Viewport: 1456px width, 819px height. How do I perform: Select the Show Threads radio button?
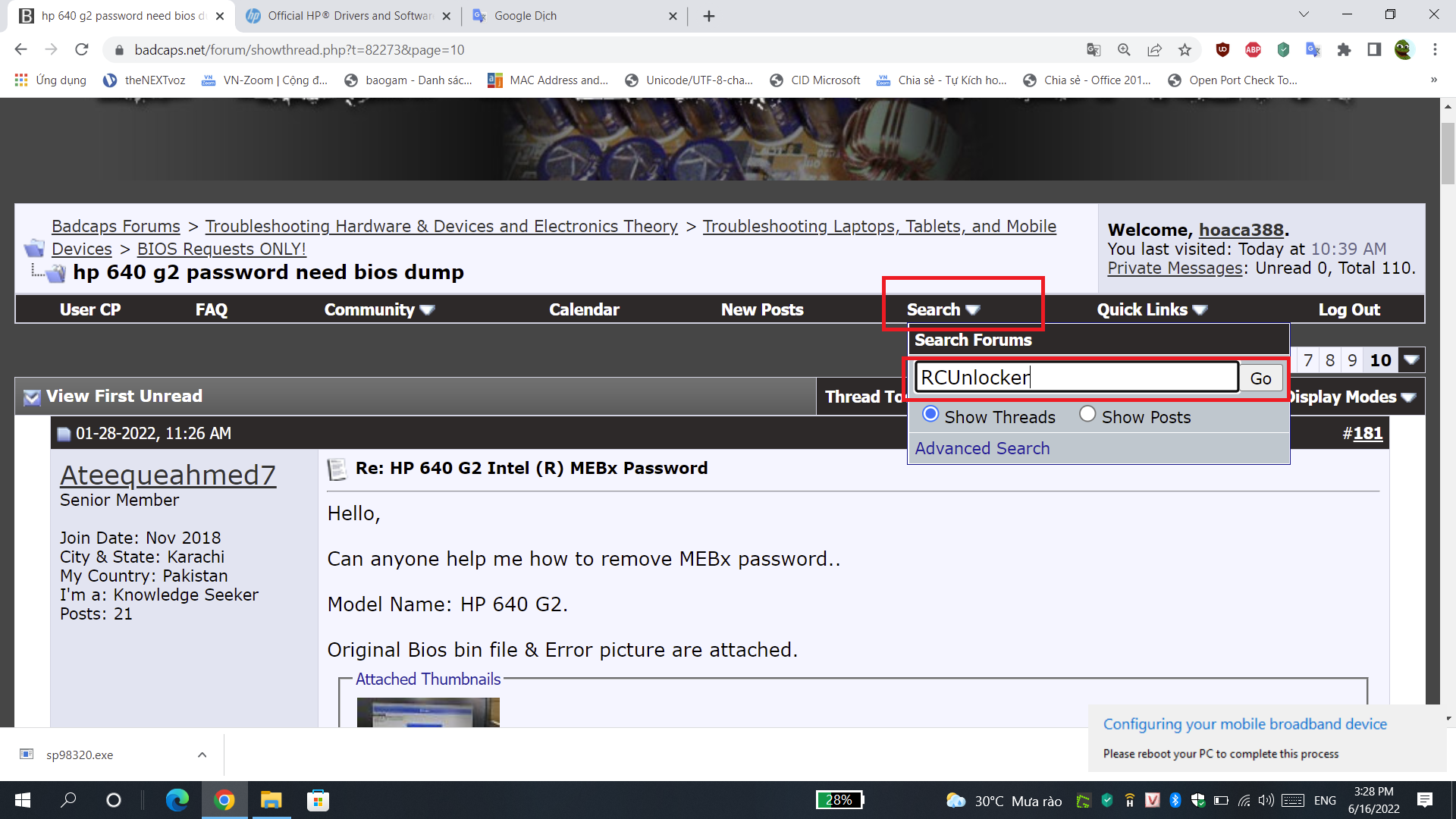tap(930, 414)
